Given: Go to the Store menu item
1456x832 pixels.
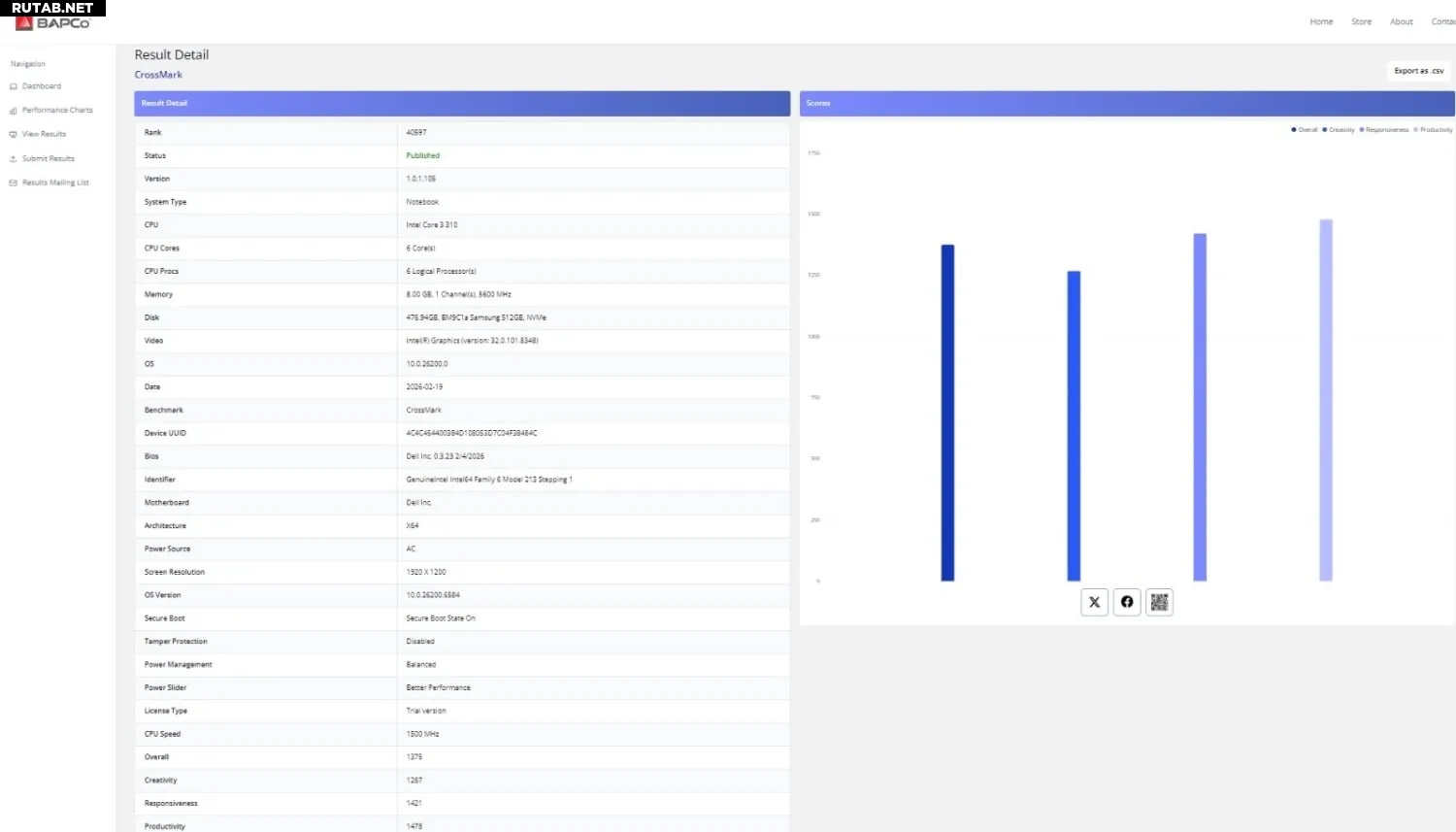Looking at the screenshot, I should (x=1361, y=21).
